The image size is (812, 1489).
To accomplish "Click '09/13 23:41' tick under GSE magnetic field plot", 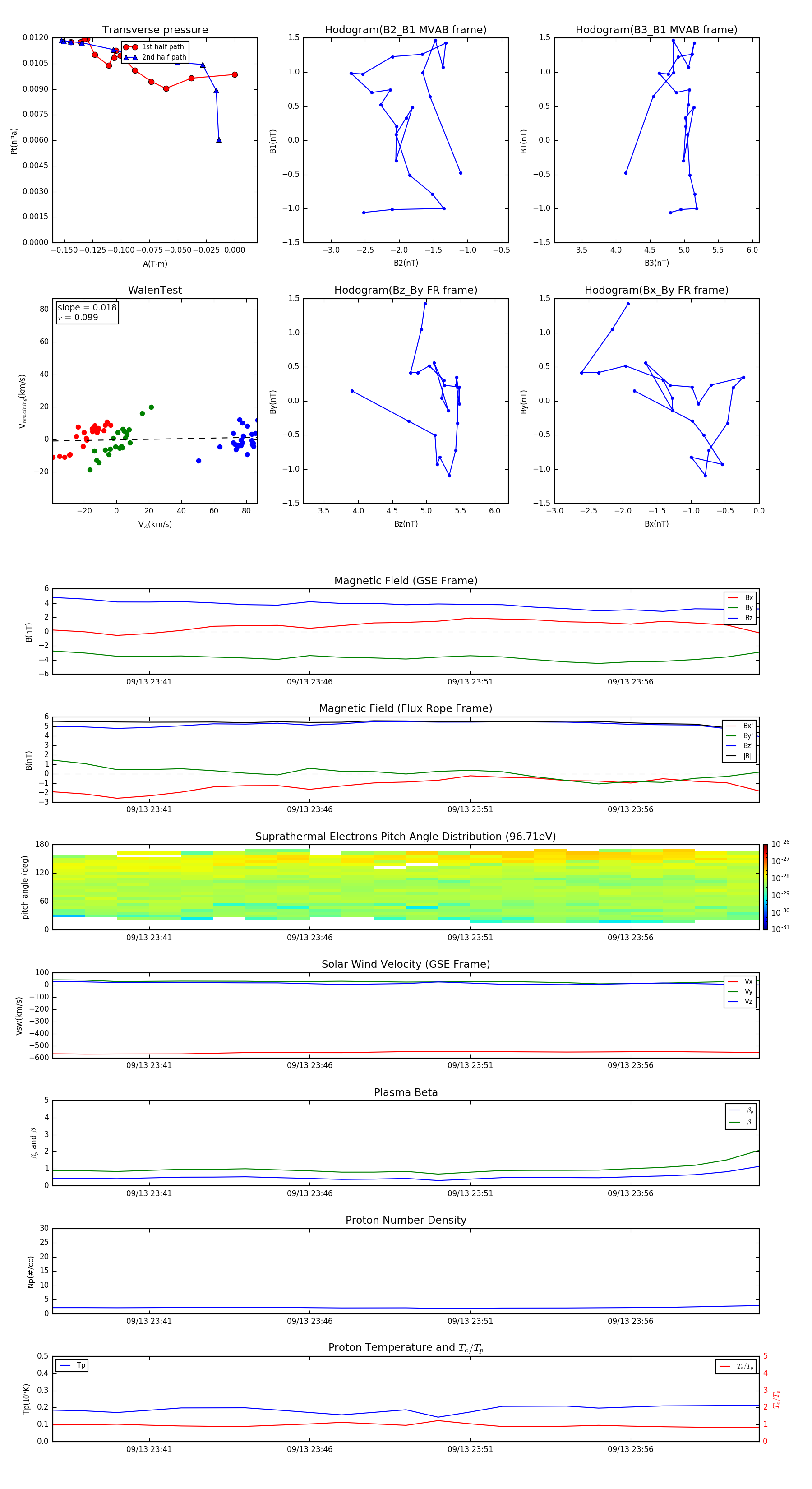I will pos(149,682).
